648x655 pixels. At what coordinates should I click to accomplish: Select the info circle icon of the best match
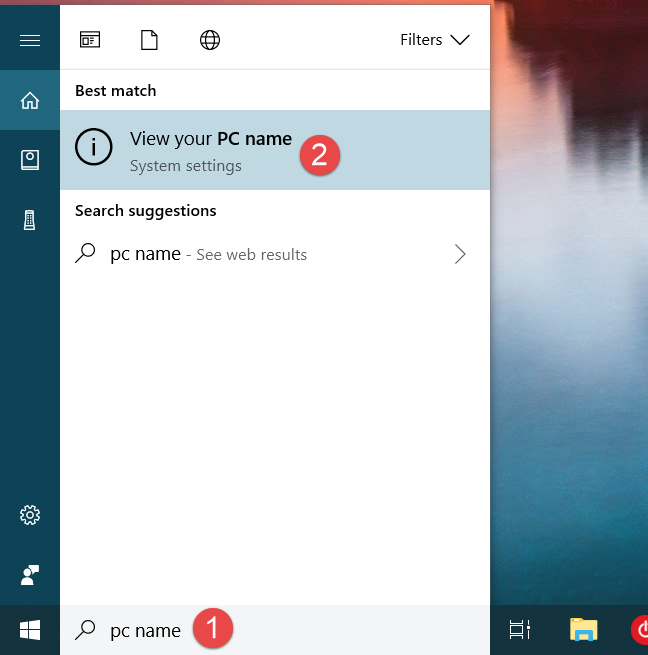(94, 147)
